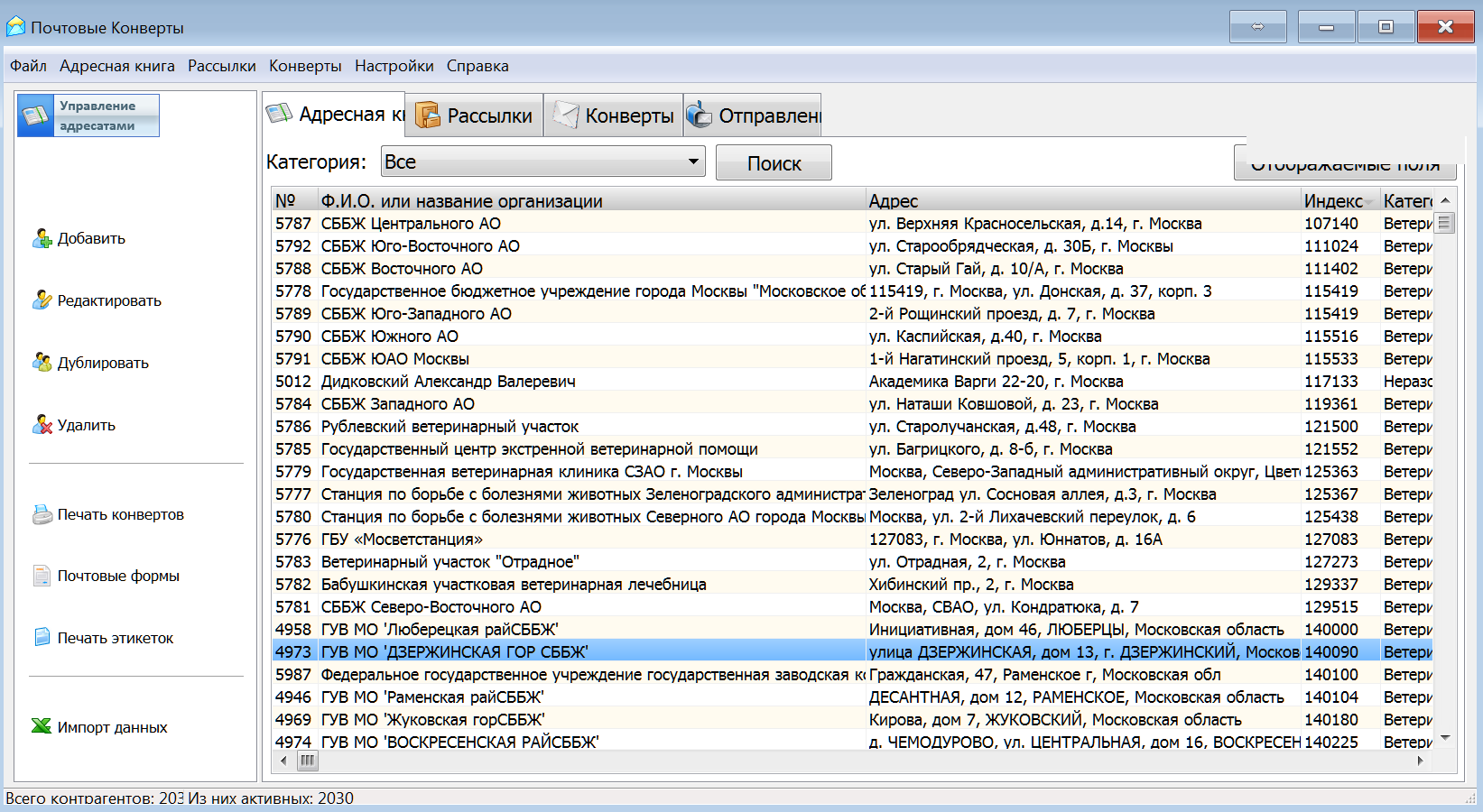
Task: Open the Категория dropdown
Action: pos(542,161)
